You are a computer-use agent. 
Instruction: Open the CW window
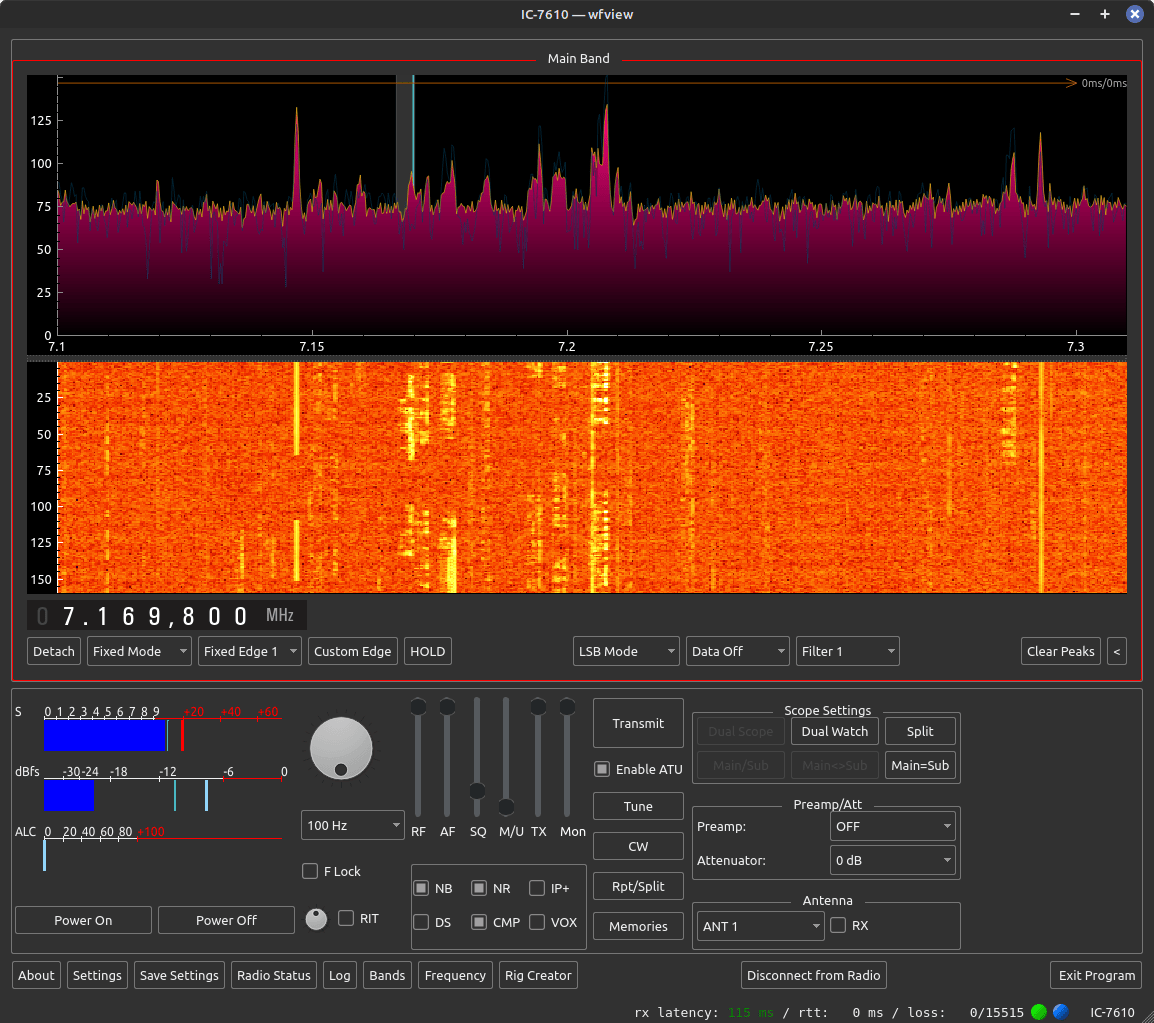point(638,846)
